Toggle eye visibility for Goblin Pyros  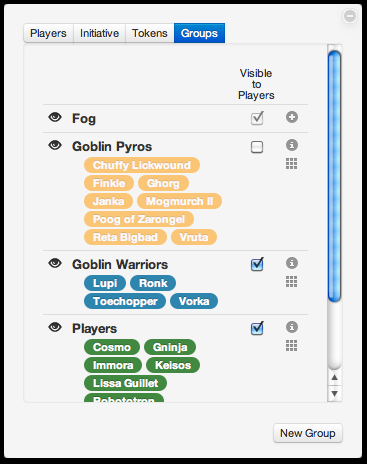point(55,145)
